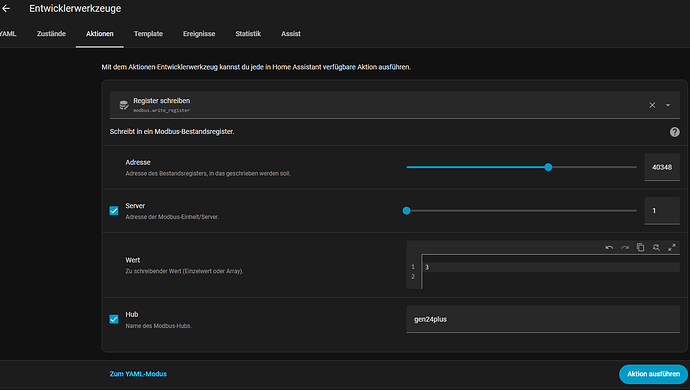Switch to the Zustände tab
Viewport: 690px width, 390px height.
pos(51,34)
